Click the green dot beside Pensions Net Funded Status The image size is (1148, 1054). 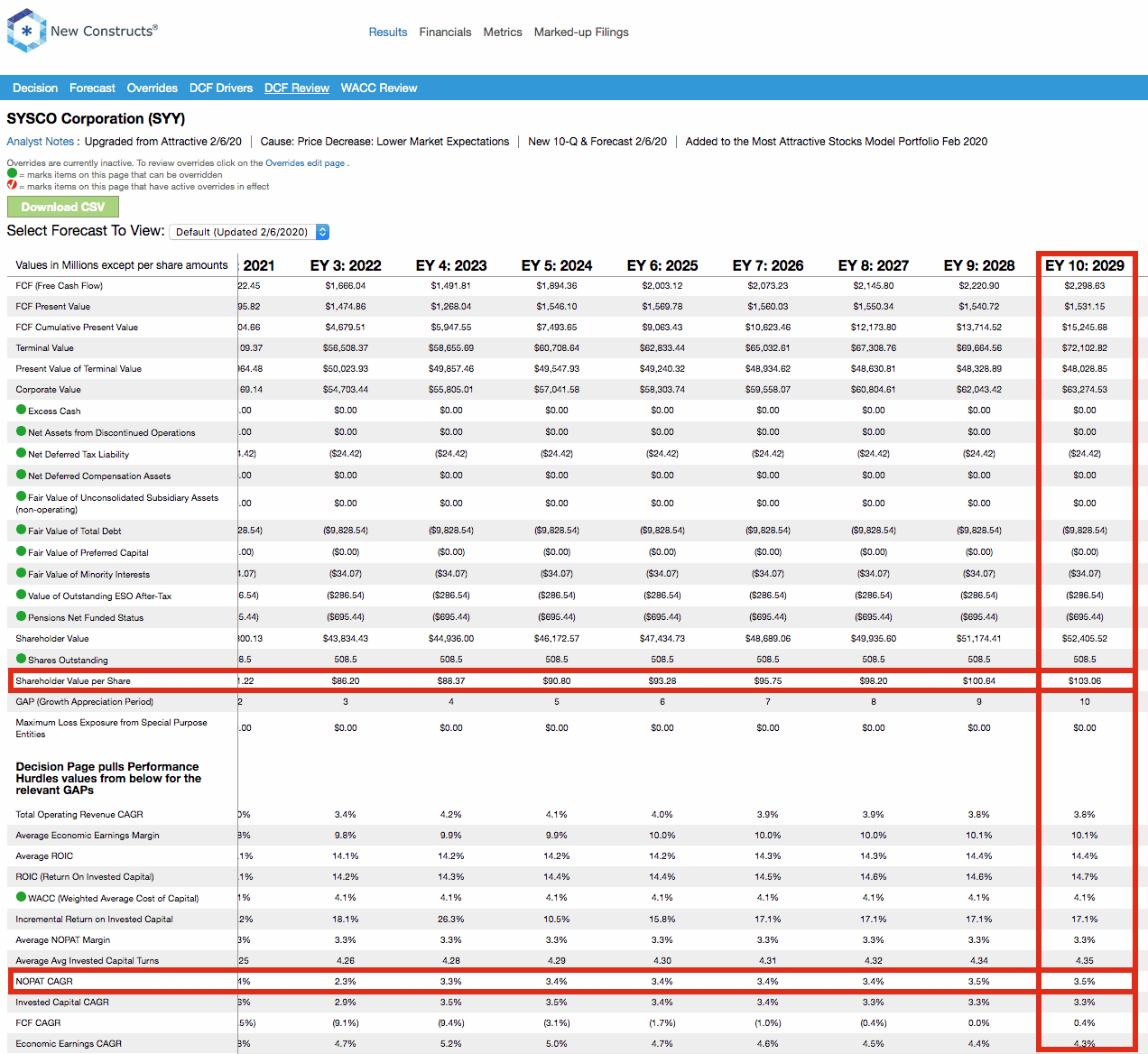22,616
